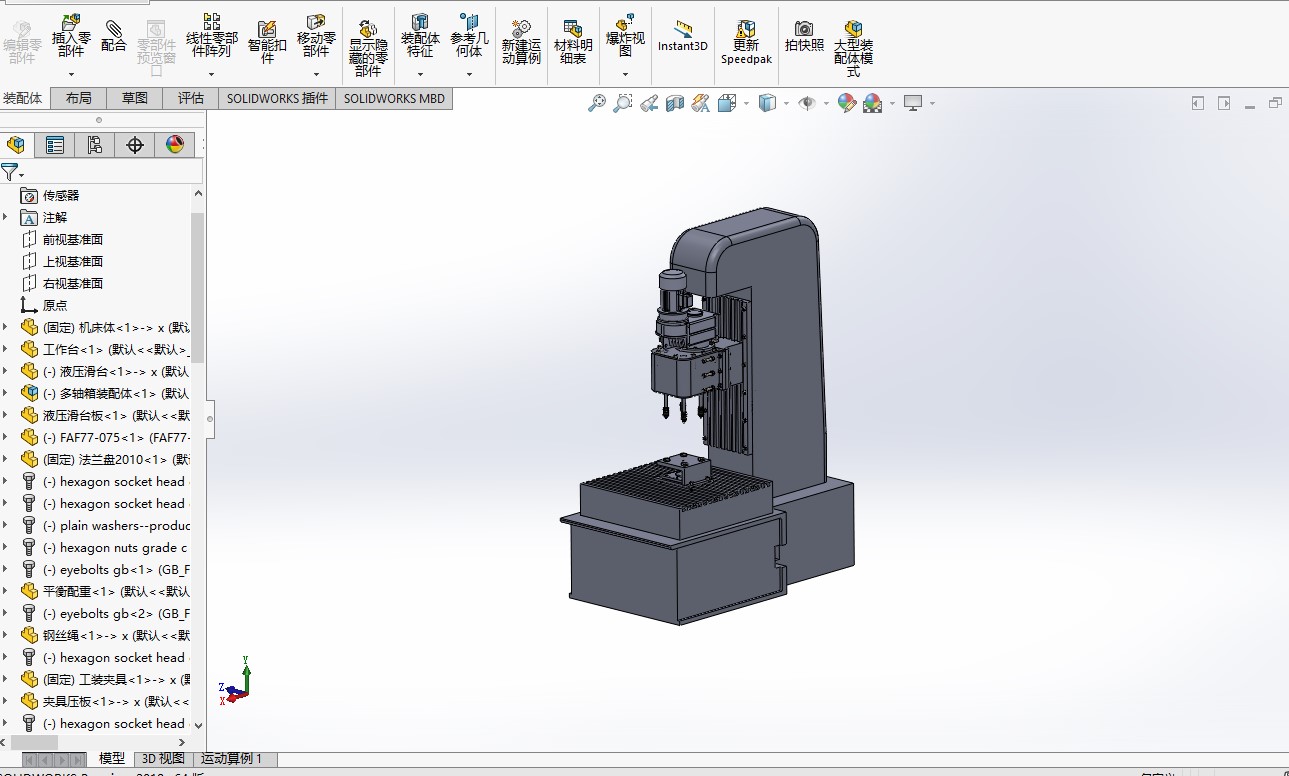Screen dimensions: 1289x776
Task: Open Apply Scene dropdown arrow
Action: click(x=891, y=103)
